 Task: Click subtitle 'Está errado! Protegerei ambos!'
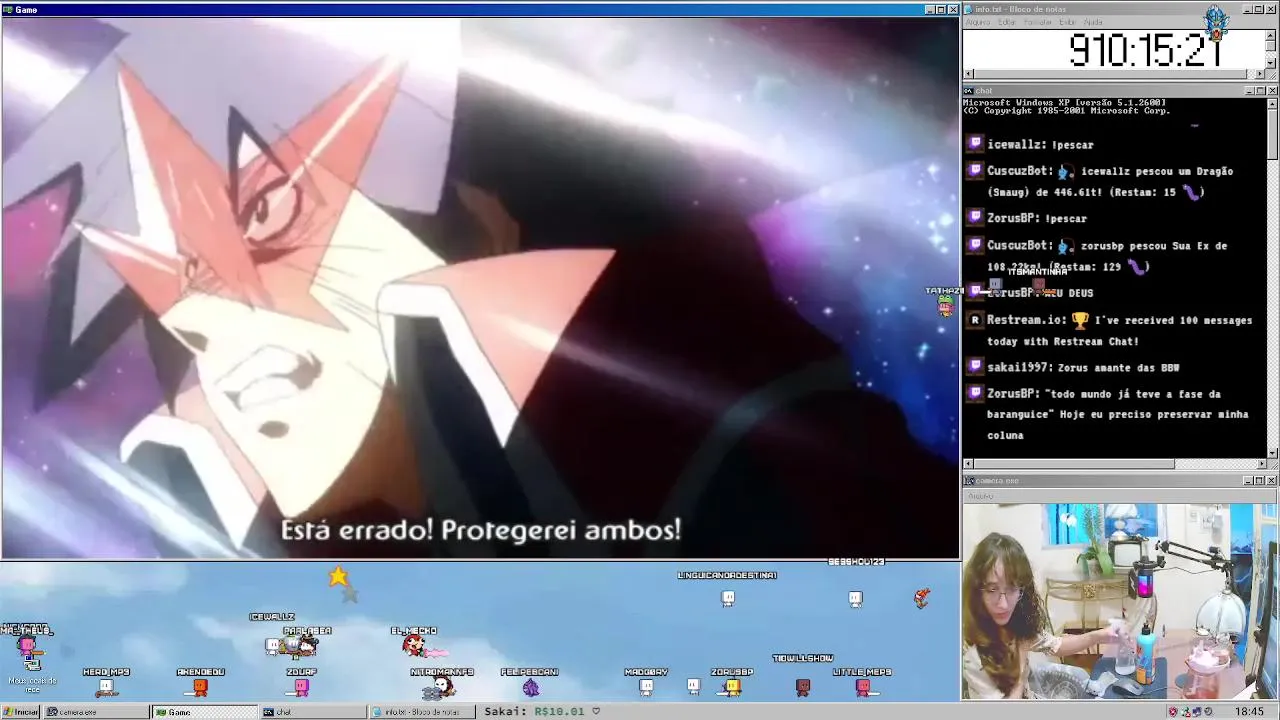(x=481, y=530)
